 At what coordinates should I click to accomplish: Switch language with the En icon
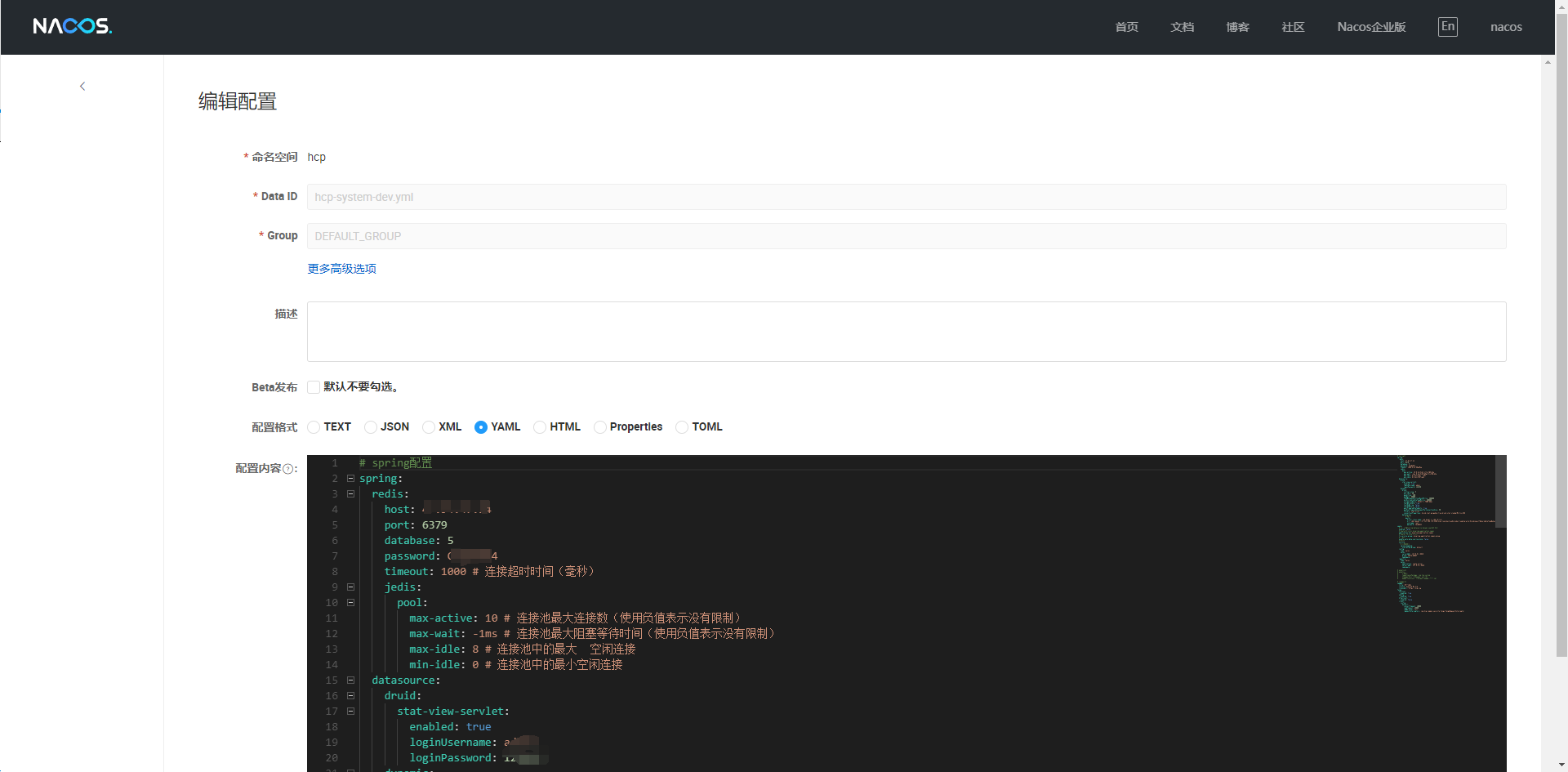point(1447,26)
